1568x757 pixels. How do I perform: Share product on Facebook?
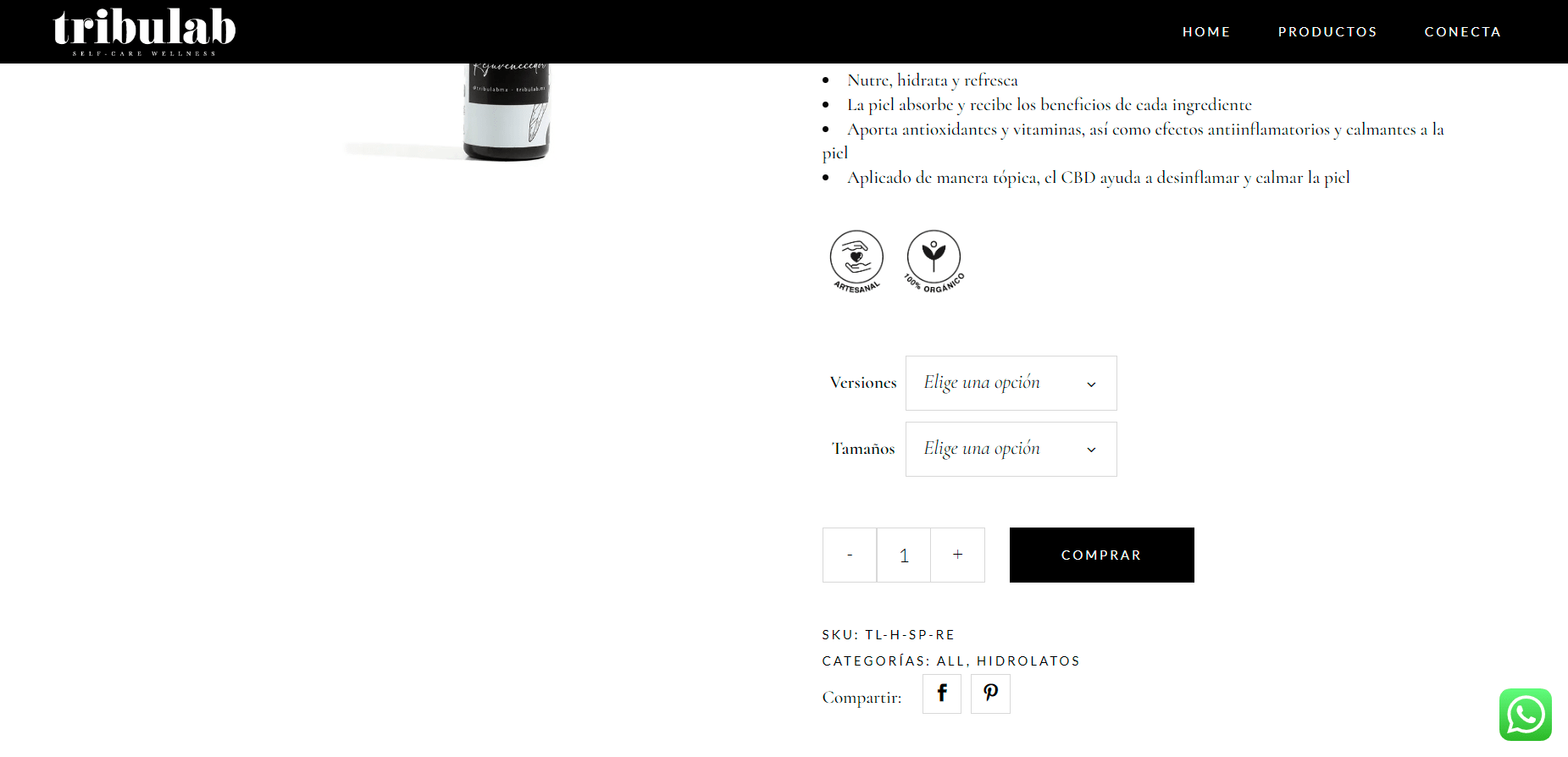pyautogui.click(x=941, y=693)
